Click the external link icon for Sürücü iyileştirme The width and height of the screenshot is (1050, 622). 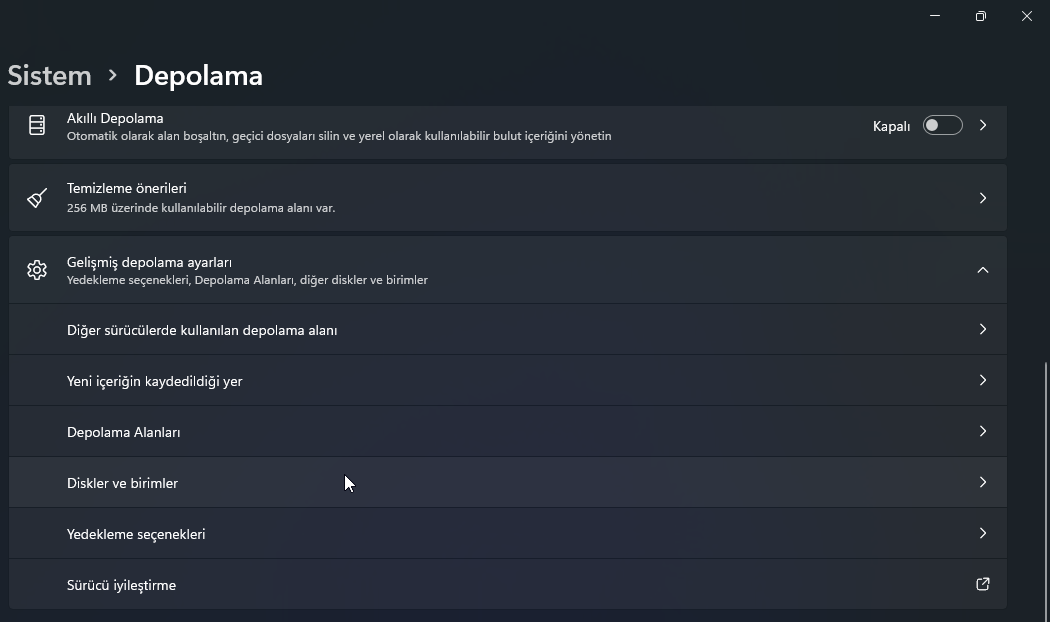click(982, 584)
